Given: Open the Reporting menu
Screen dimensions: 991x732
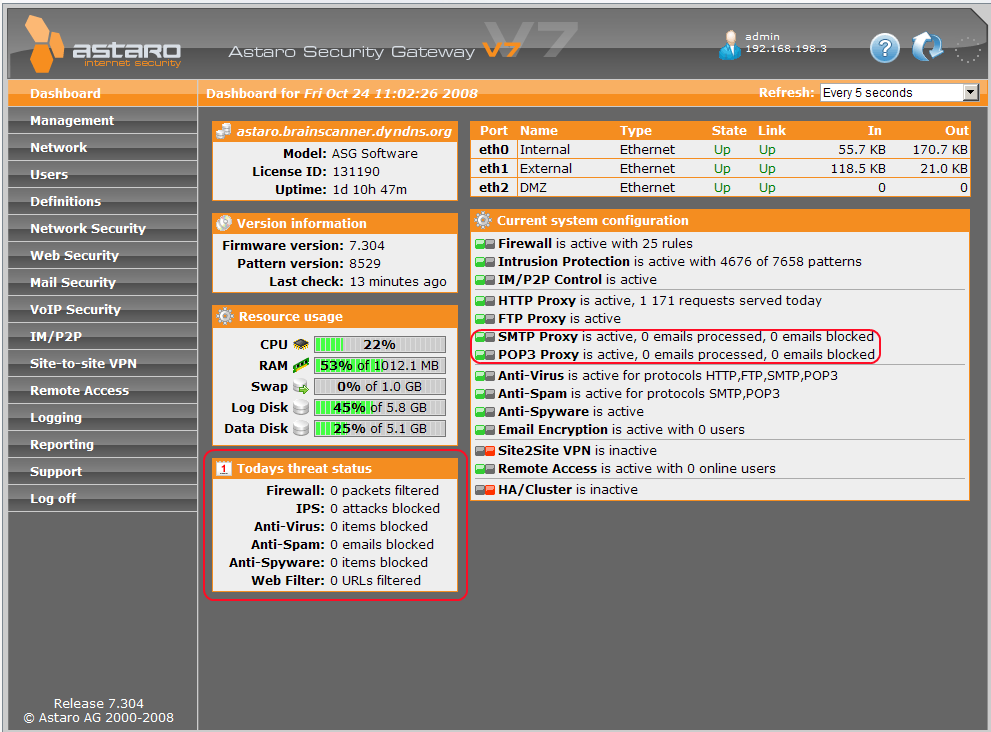Looking at the screenshot, I should coord(102,444).
